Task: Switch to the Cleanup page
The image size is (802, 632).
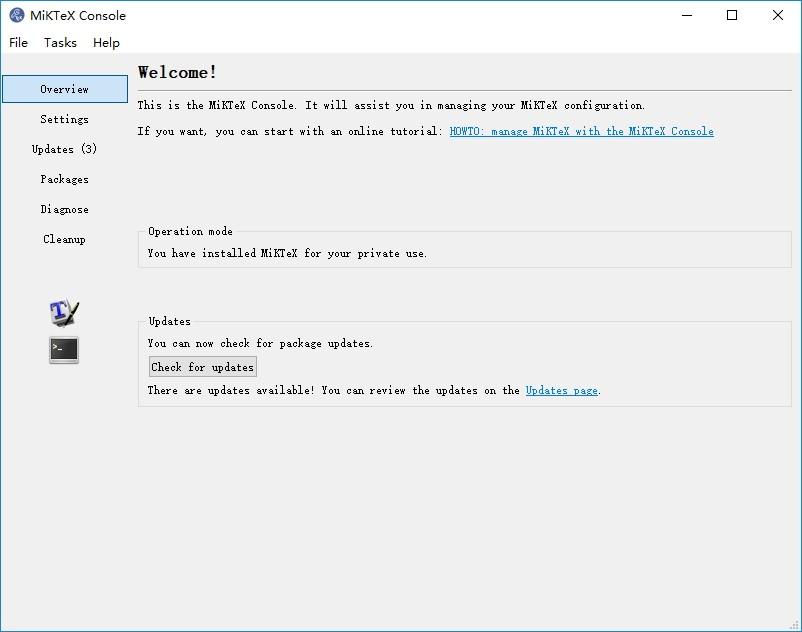Action: 65,239
